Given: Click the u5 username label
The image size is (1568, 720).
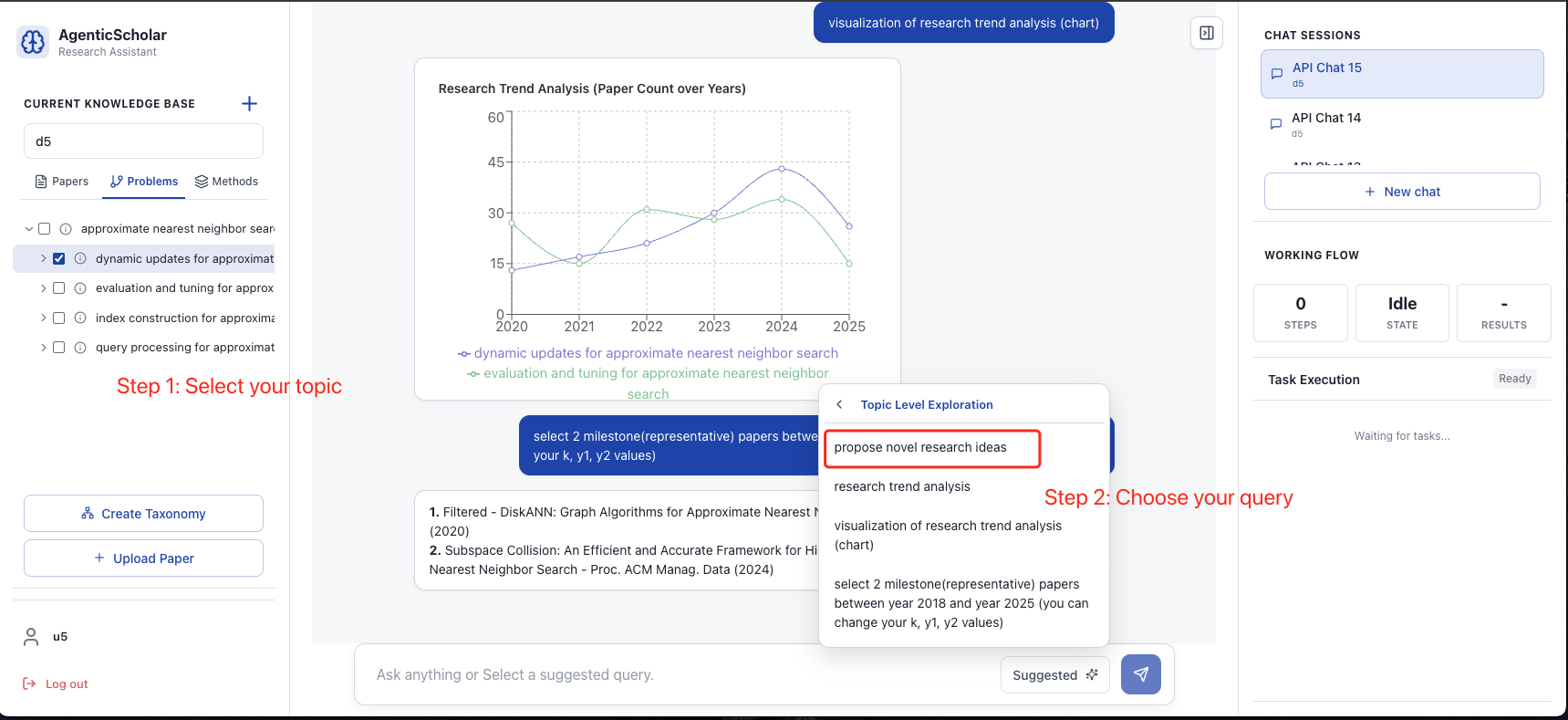Looking at the screenshot, I should [60, 637].
